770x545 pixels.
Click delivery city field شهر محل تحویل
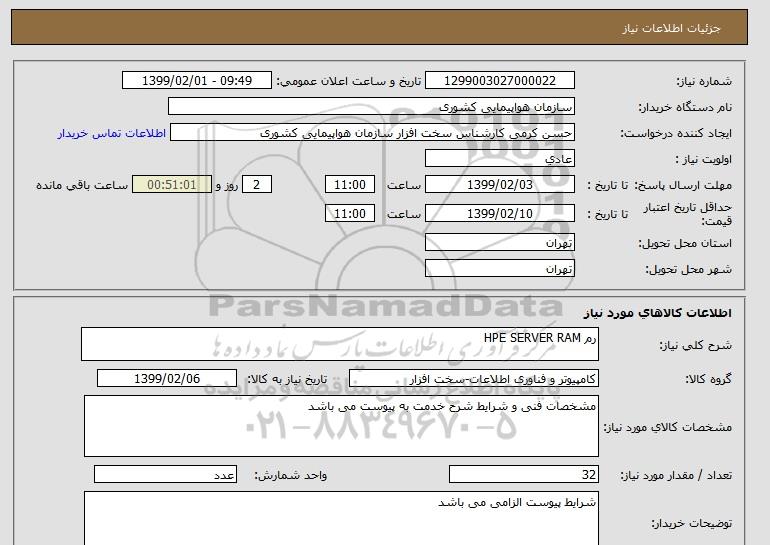pos(499,269)
